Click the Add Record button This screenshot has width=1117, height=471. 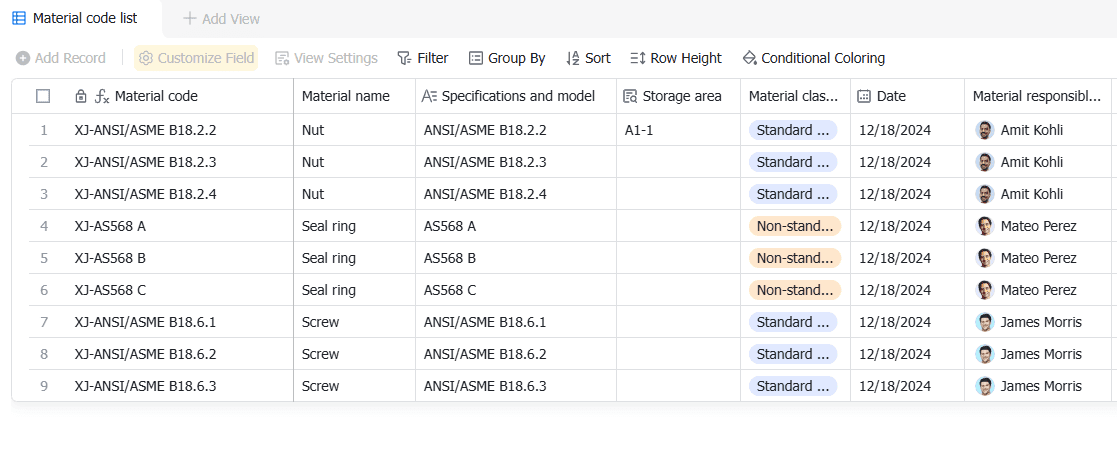pos(61,58)
